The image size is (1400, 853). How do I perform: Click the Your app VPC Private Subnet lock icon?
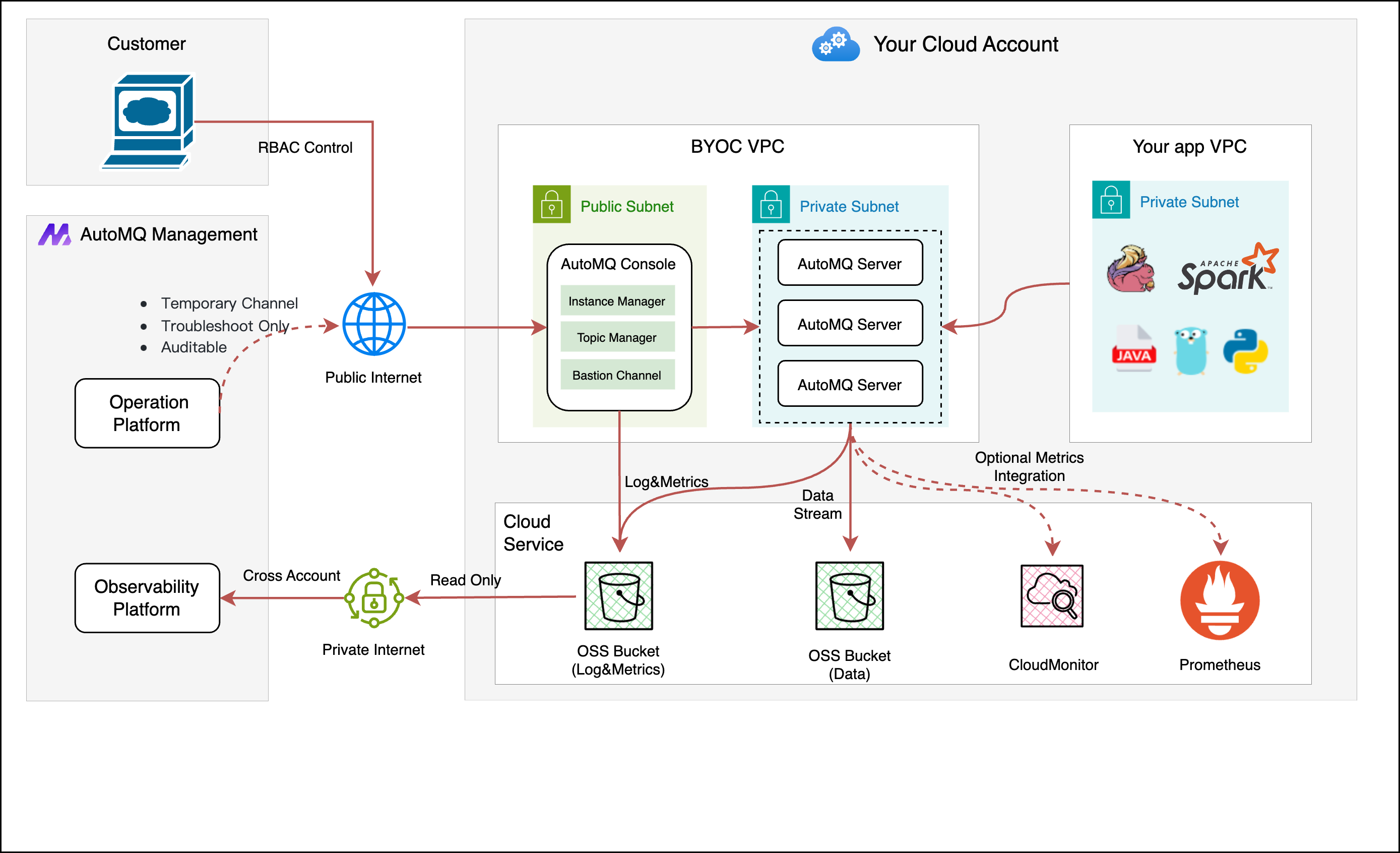[x=1111, y=200]
